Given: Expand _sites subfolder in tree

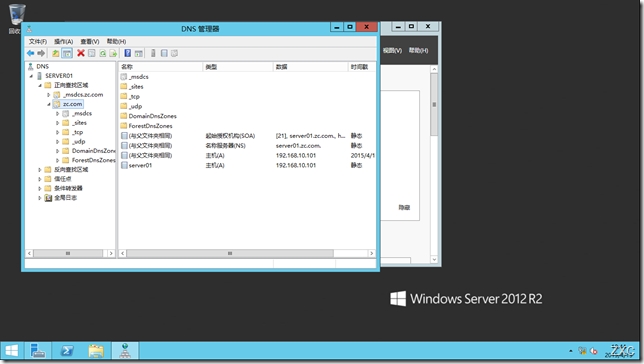Looking at the screenshot, I should [57, 123].
